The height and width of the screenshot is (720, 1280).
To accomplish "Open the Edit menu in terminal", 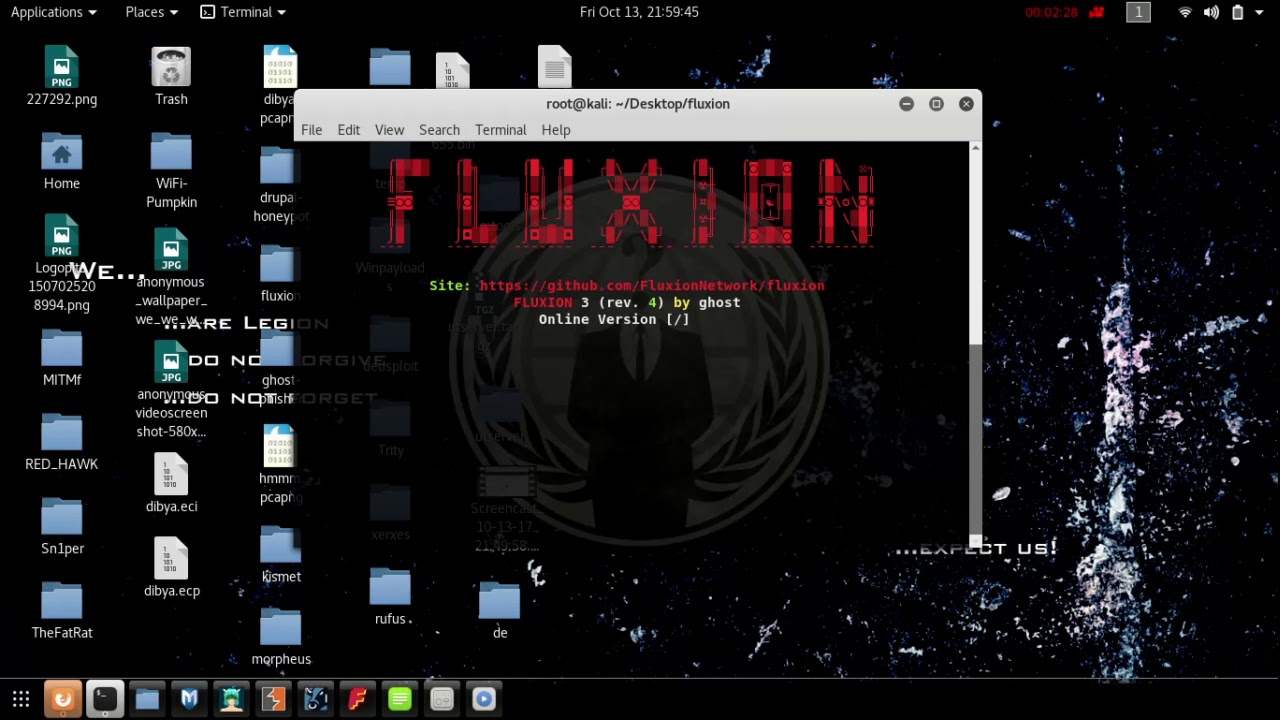I will (348, 130).
